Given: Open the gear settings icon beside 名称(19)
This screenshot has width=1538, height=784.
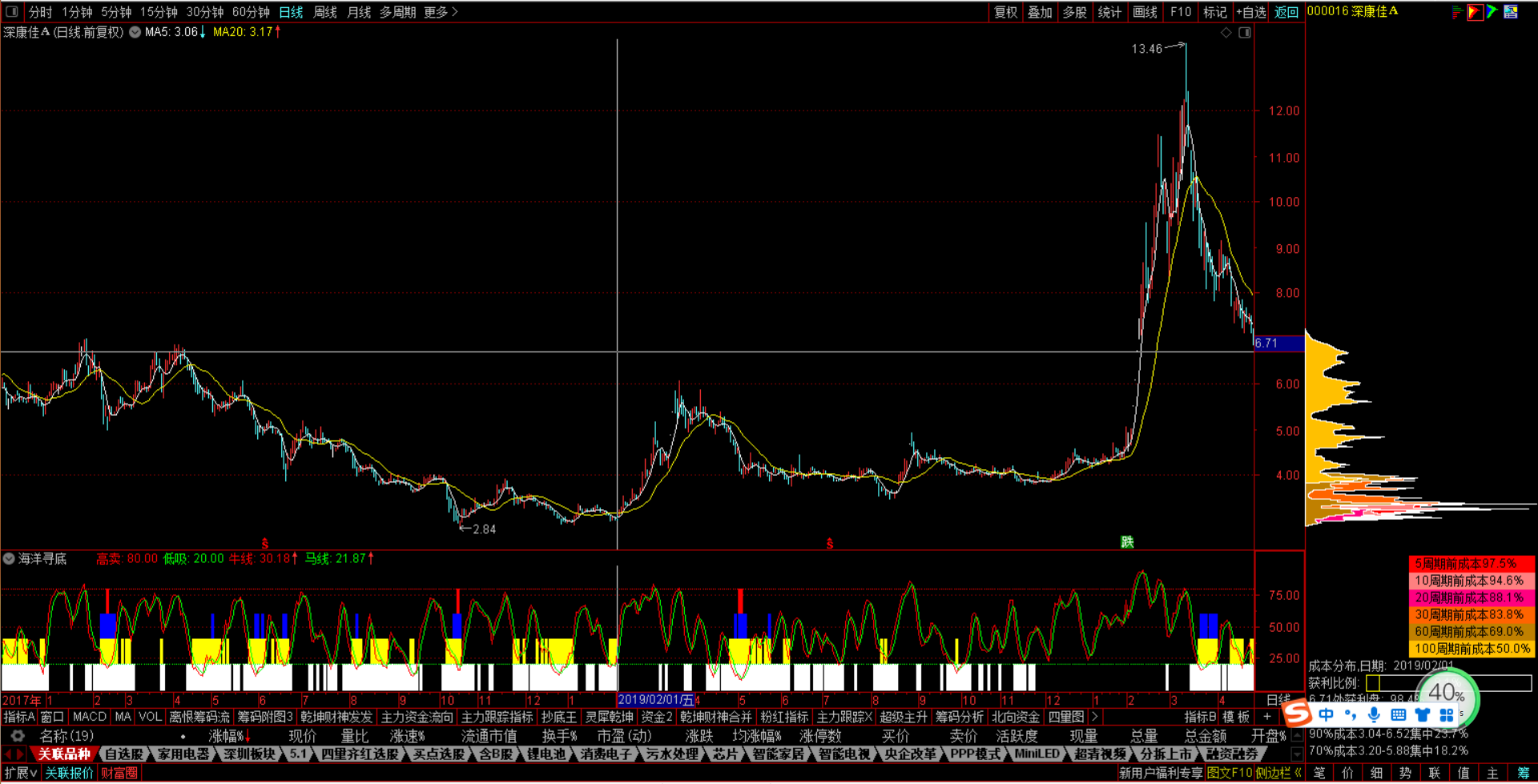Looking at the screenshot, I should pyautogui.click(x=18, y=735).
